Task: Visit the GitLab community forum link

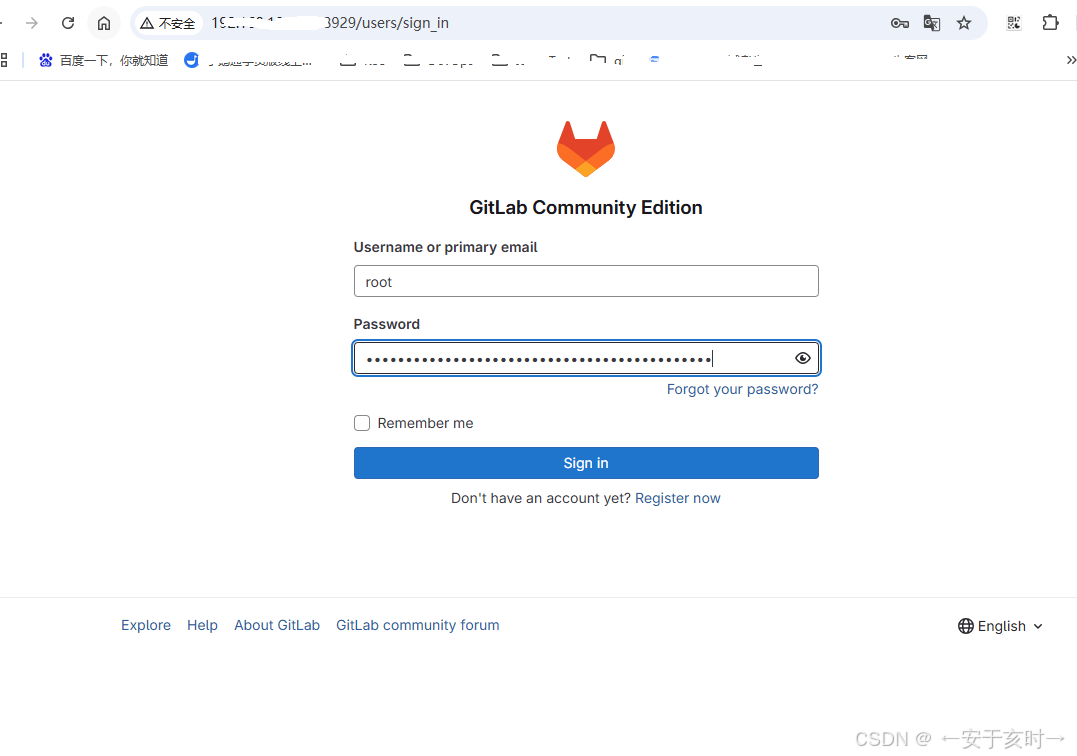Action: coord(417,625)
